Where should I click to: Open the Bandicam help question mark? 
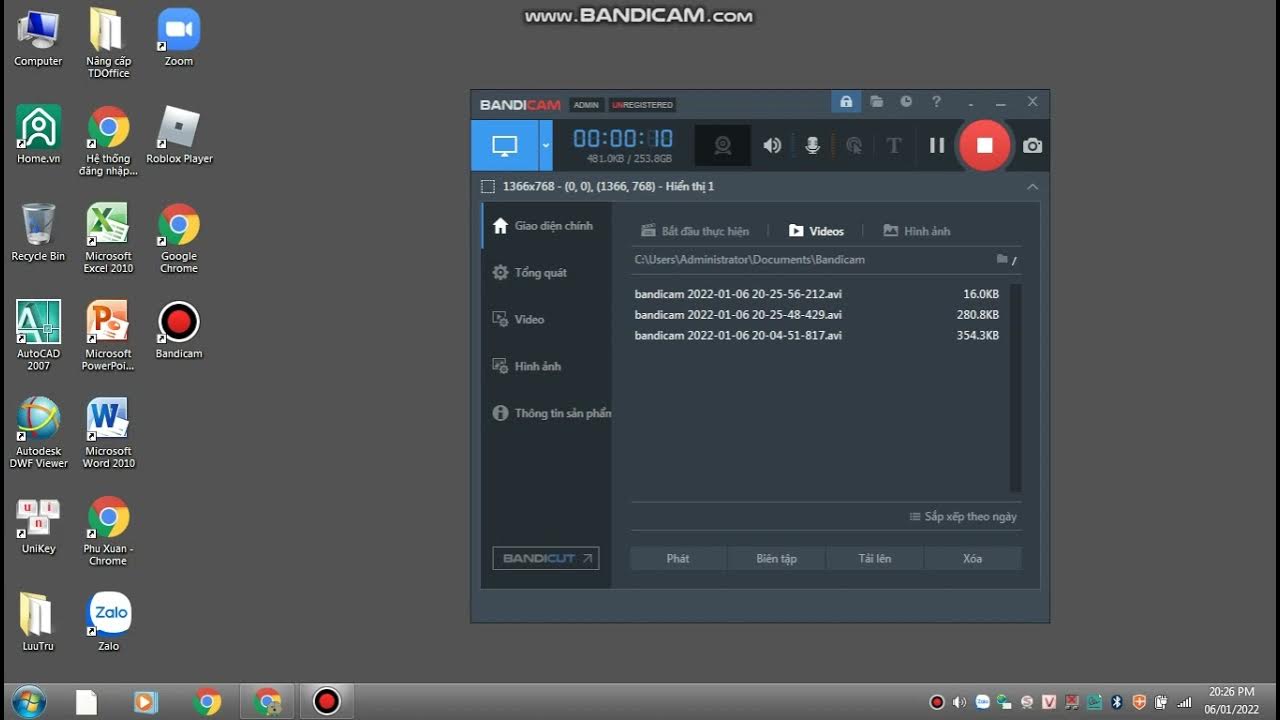point(936,102)
